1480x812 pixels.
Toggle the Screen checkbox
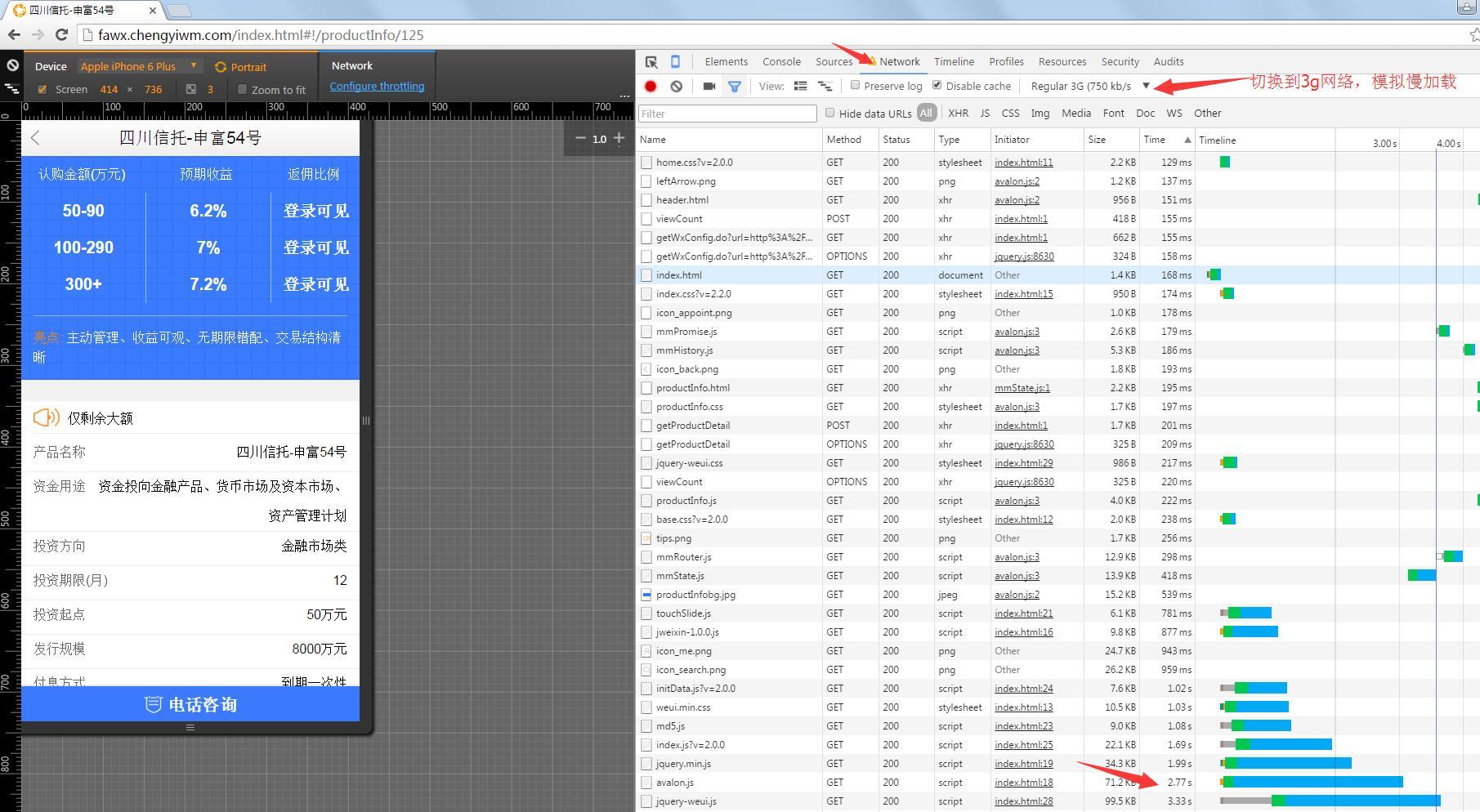click(42, 89)
